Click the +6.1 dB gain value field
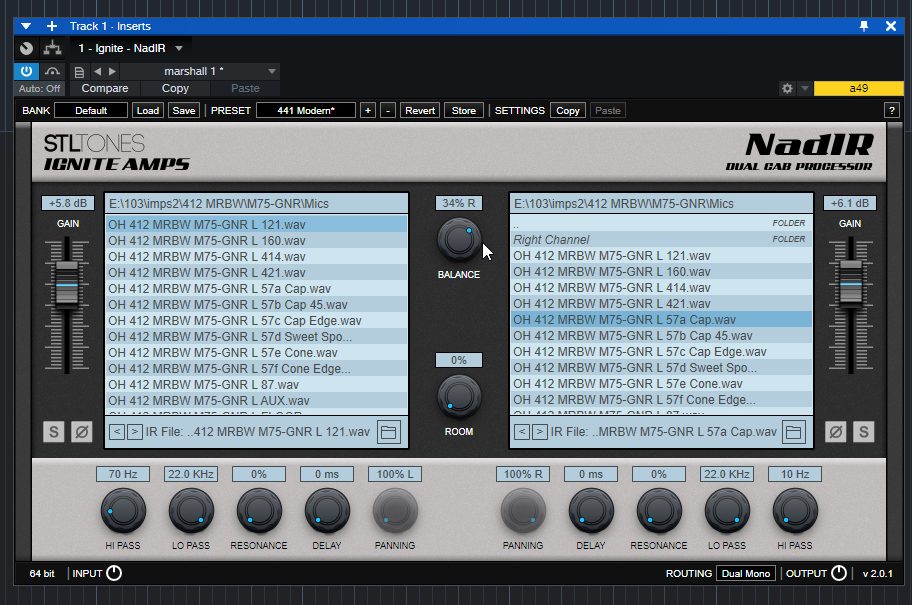Image resolution: width=912 pixels, height=605 pixels. 850,203
